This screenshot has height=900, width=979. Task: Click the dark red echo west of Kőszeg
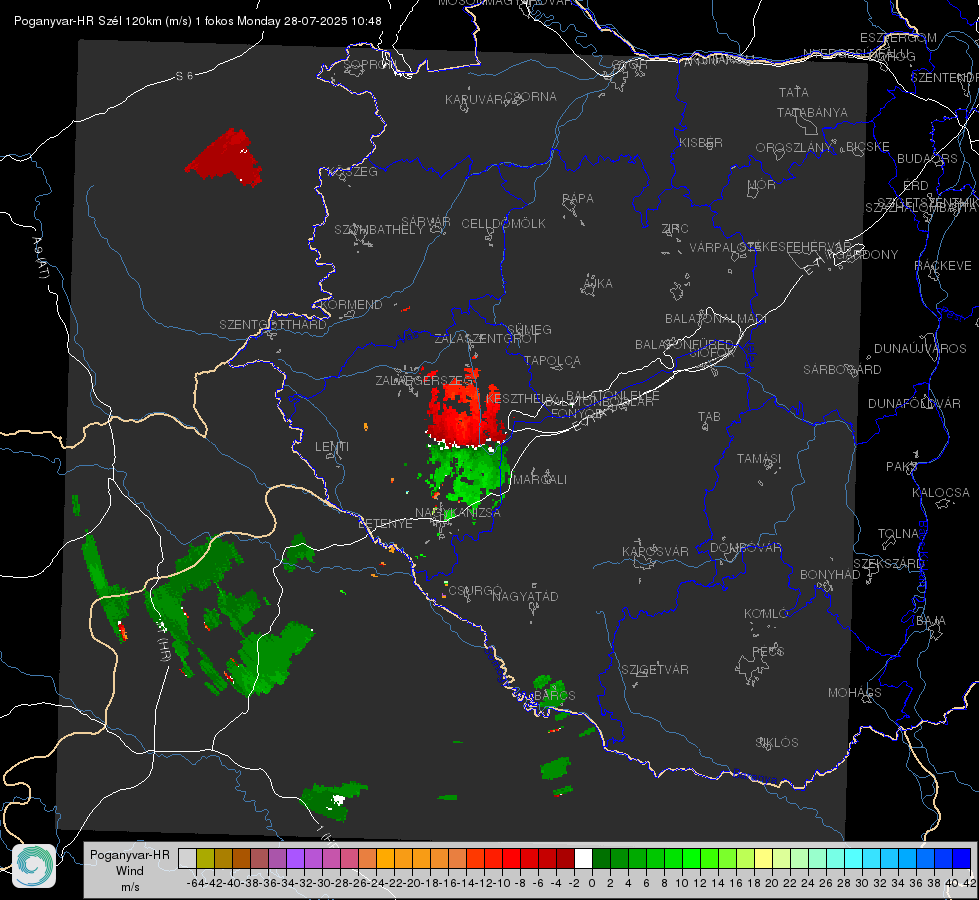pyautogui.click(x=224, y=159)
